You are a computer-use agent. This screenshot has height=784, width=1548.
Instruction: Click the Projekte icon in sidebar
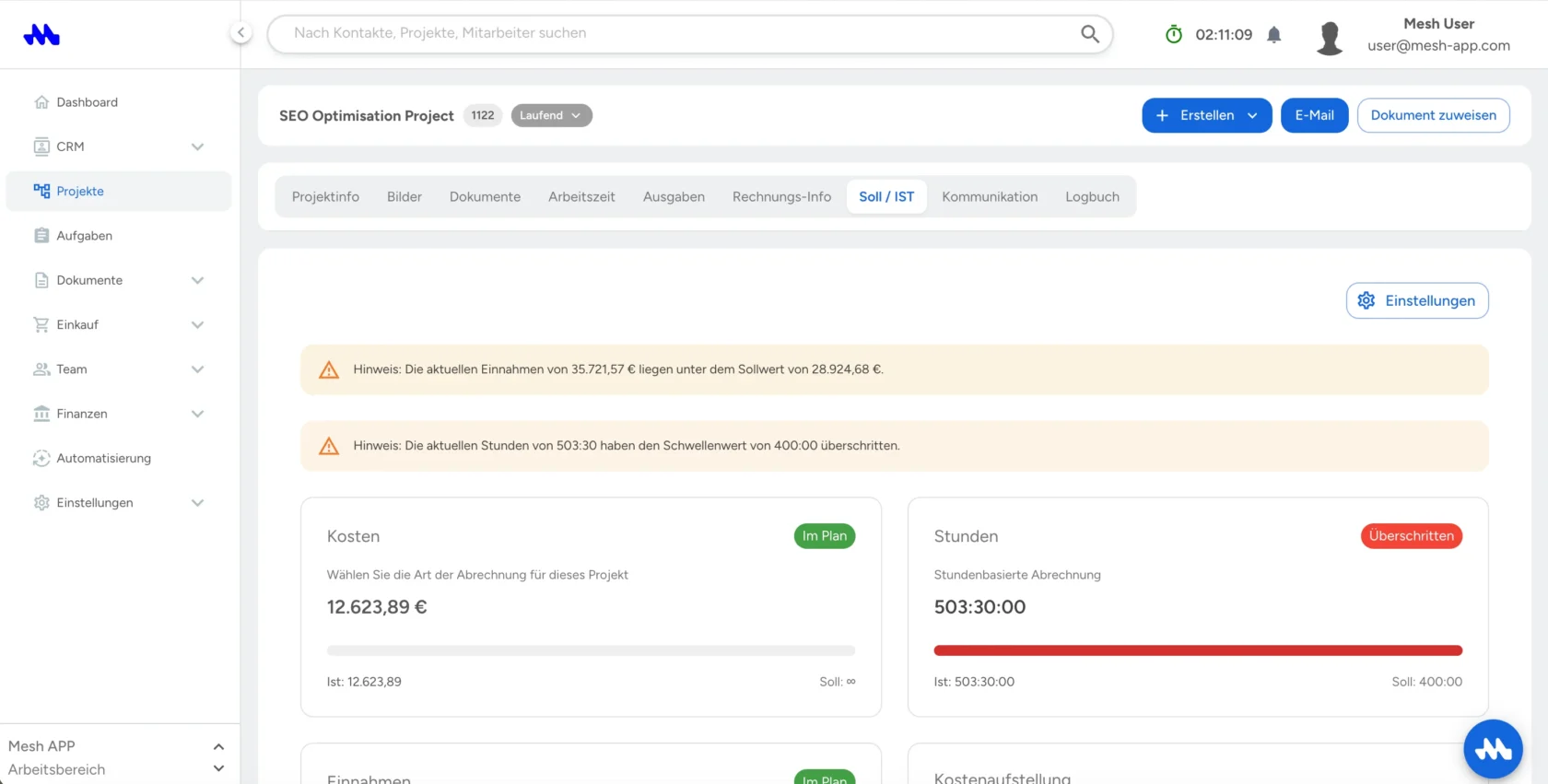point(41,191)
